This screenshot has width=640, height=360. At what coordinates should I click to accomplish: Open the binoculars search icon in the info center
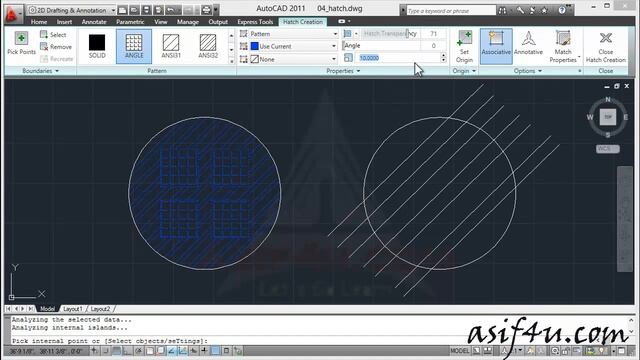tap(502, 11)
